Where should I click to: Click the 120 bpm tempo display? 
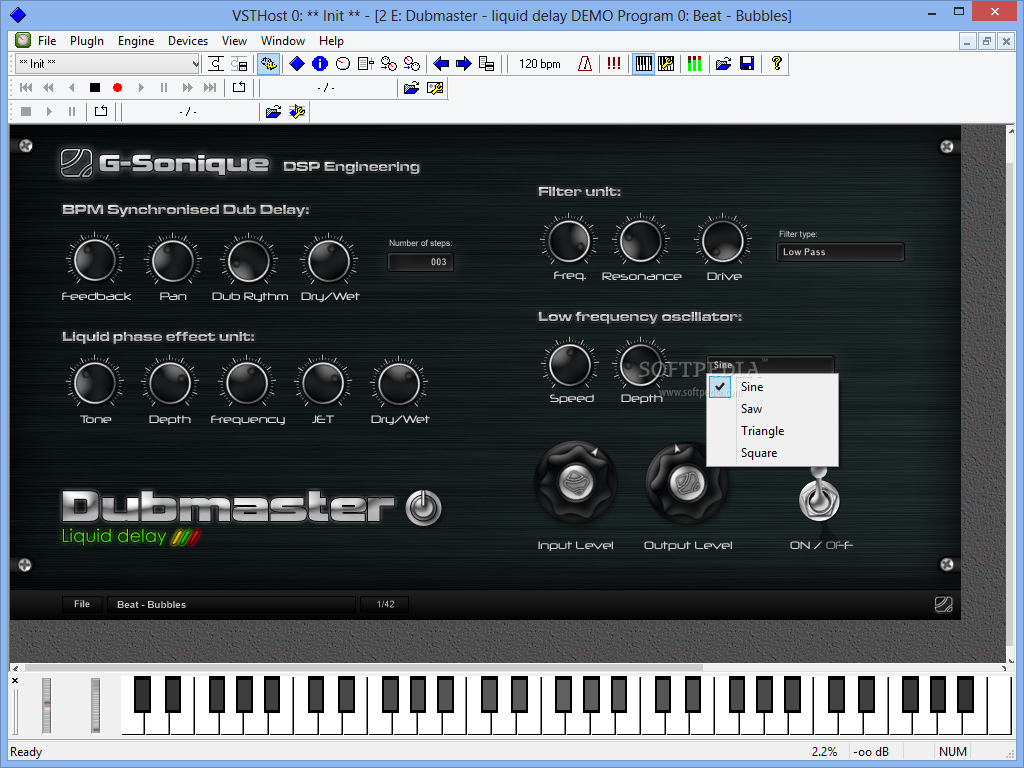539,63
